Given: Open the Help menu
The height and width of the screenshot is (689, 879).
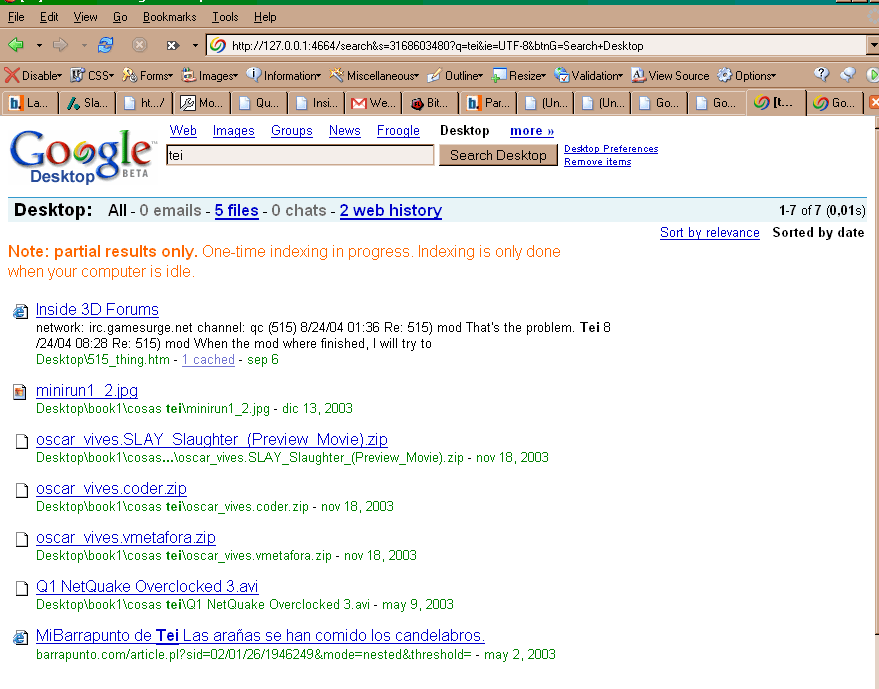Looking at the screenshot, I should [265, 17].
